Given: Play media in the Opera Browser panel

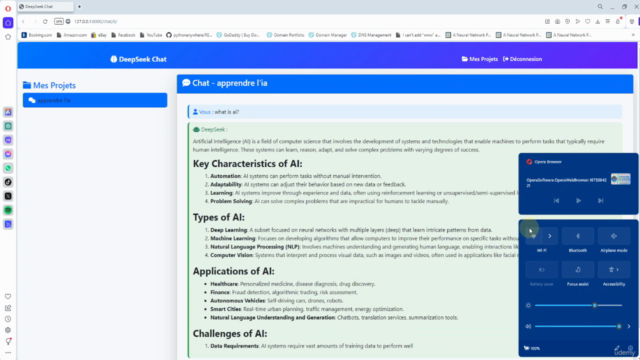Looking at the screenshot, I should point(578,201).
